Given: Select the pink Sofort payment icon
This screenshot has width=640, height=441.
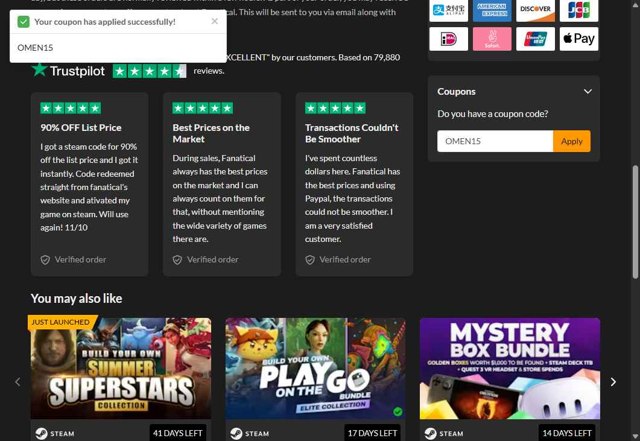Looking at the screenshot, I should click(492, 39).
